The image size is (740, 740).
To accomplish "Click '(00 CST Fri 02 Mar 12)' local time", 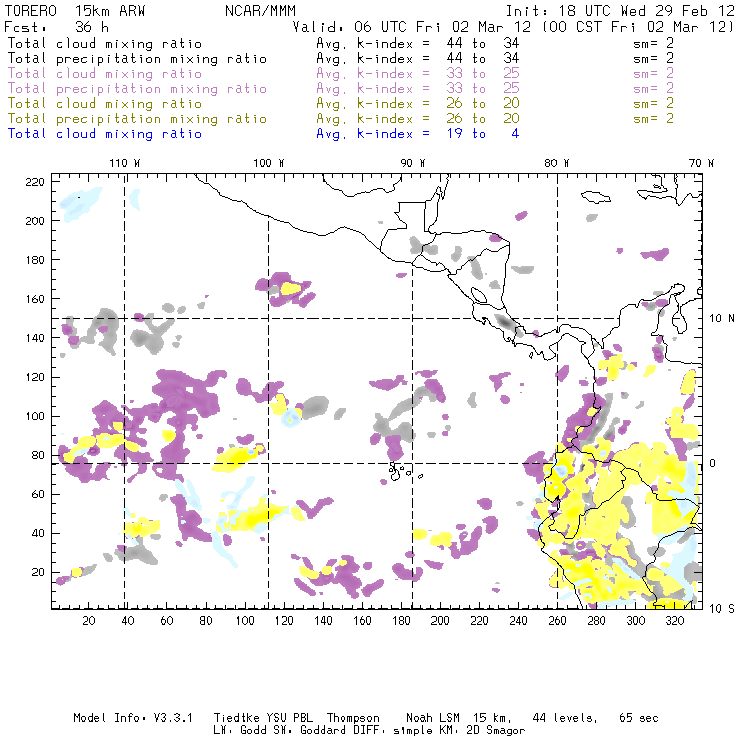I will click(x=637, y=26).
